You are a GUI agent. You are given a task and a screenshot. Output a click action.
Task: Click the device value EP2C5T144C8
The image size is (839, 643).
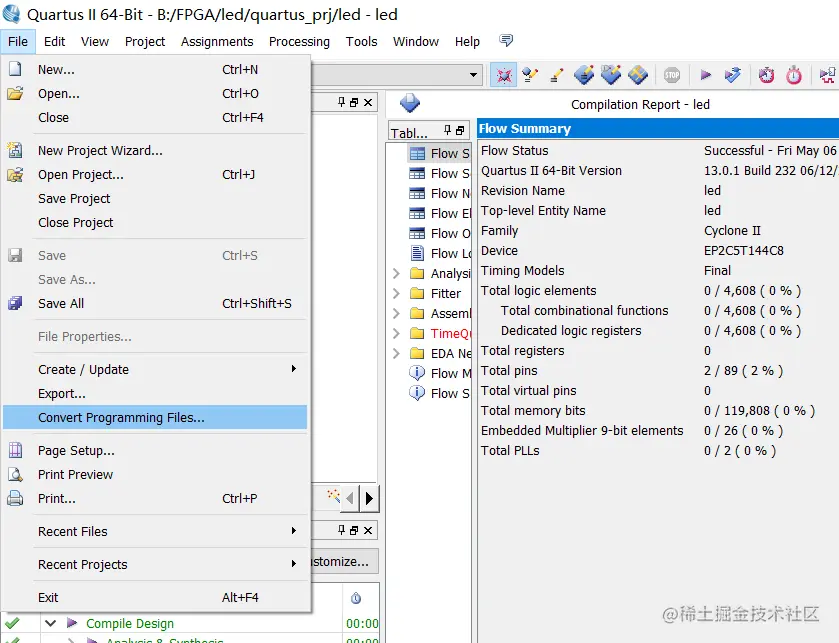click(x=743, y=250)
